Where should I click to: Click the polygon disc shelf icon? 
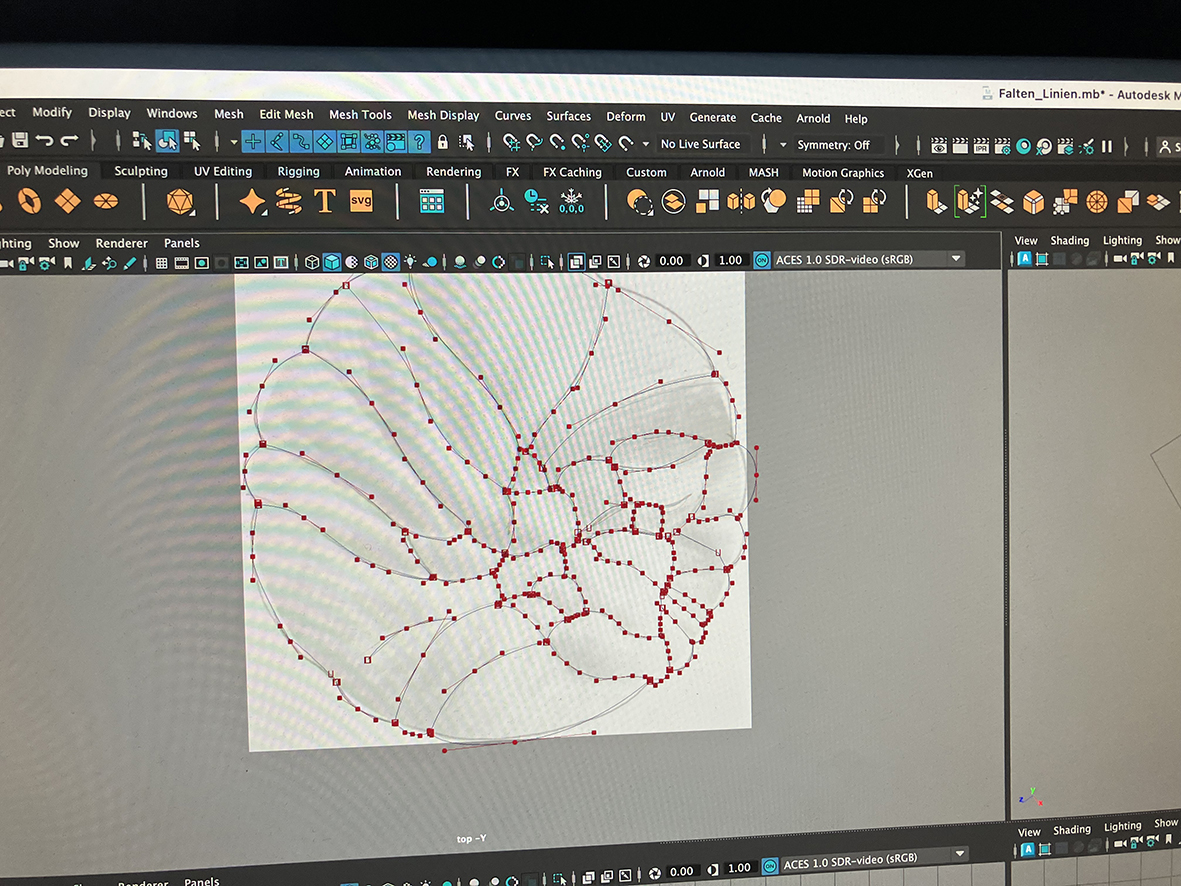tap(105, 201)
